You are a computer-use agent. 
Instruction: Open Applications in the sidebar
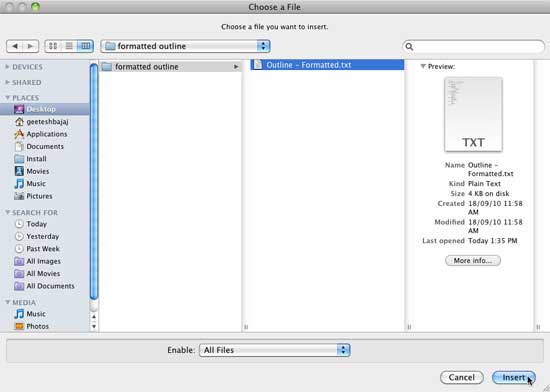[45, 134]
